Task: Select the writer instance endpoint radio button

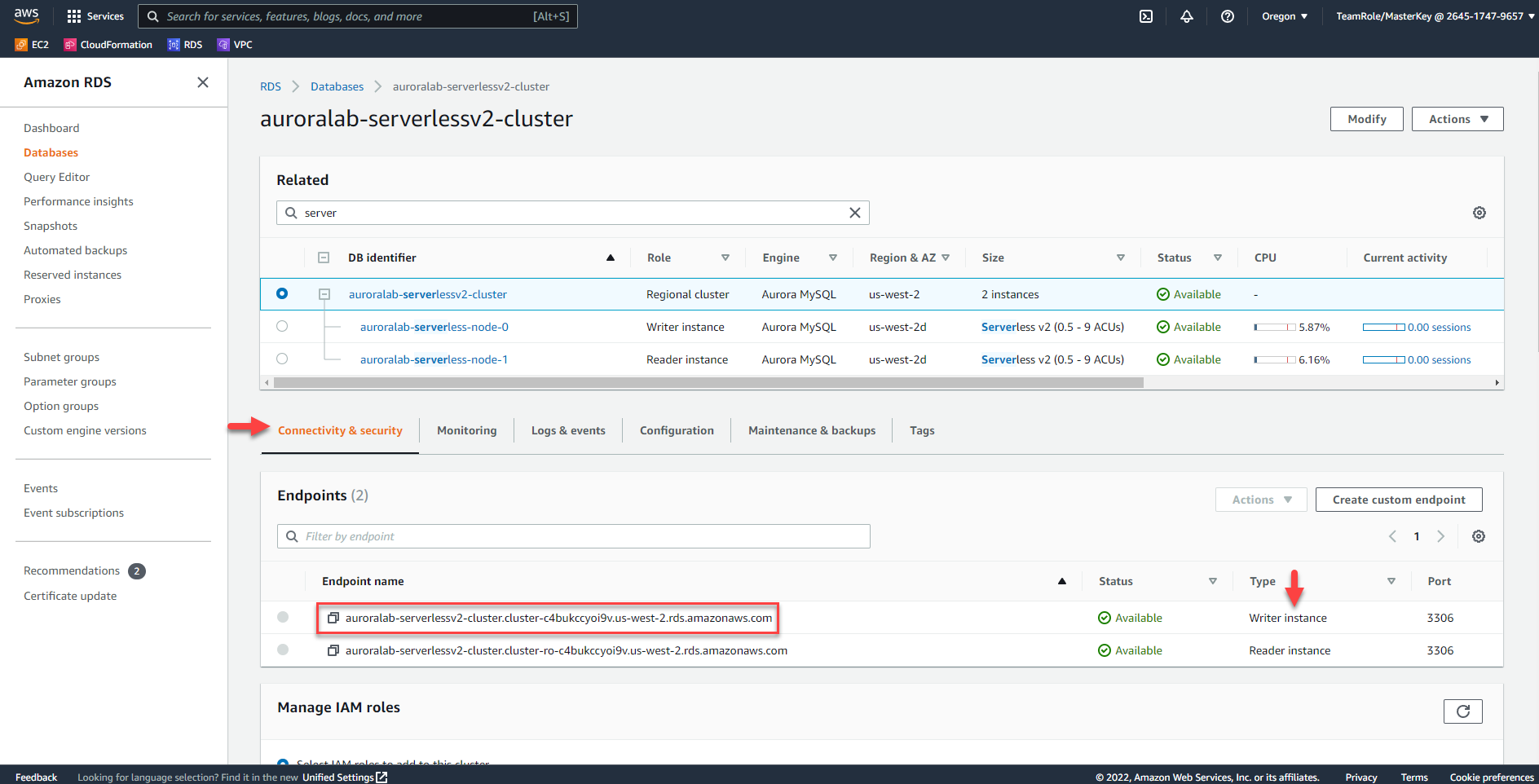Action: [x=283, y=617]
